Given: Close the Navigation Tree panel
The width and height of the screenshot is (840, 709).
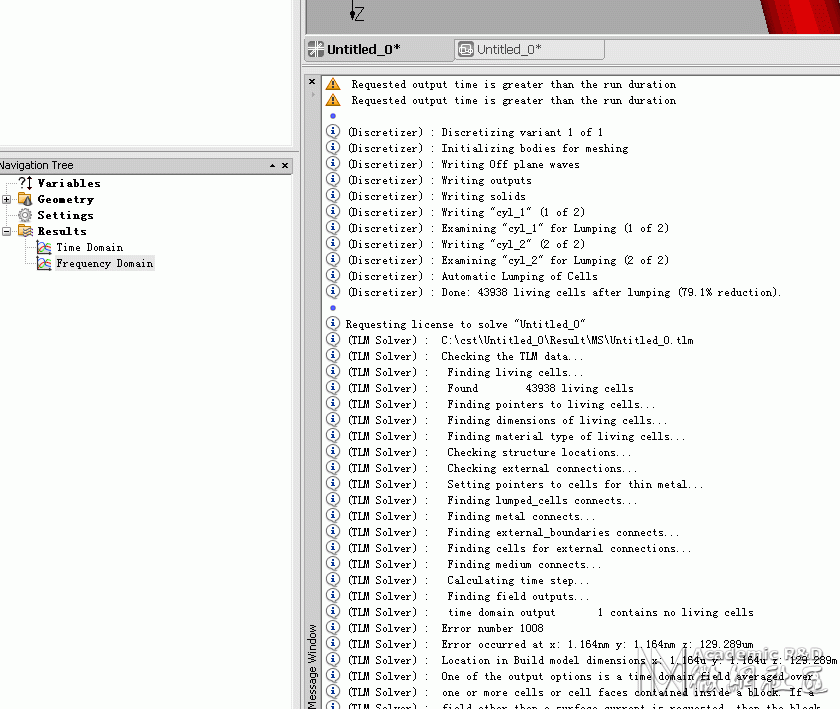Looking at the screenshot, I should 285,166.
